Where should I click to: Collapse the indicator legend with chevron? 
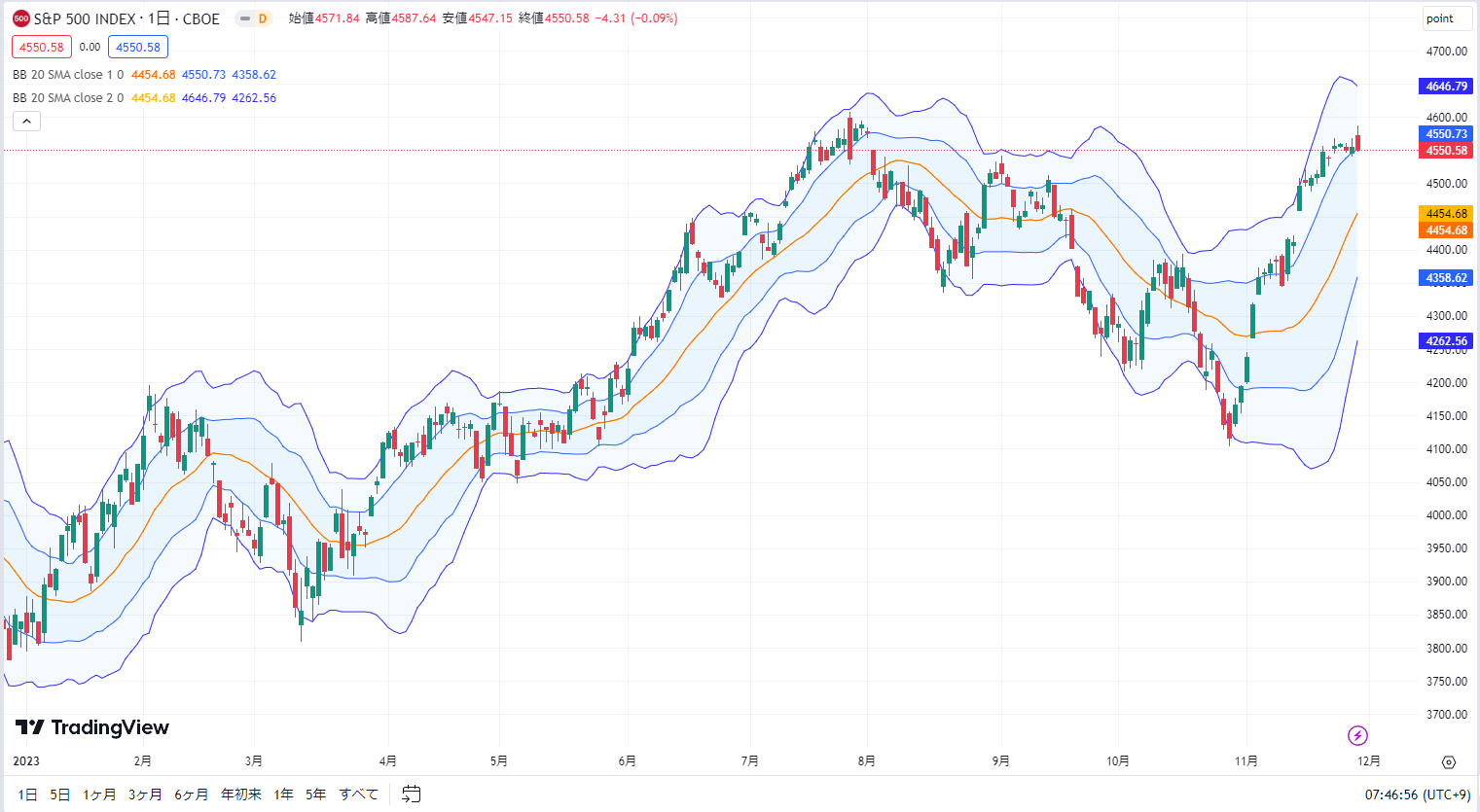coord(26,122)
